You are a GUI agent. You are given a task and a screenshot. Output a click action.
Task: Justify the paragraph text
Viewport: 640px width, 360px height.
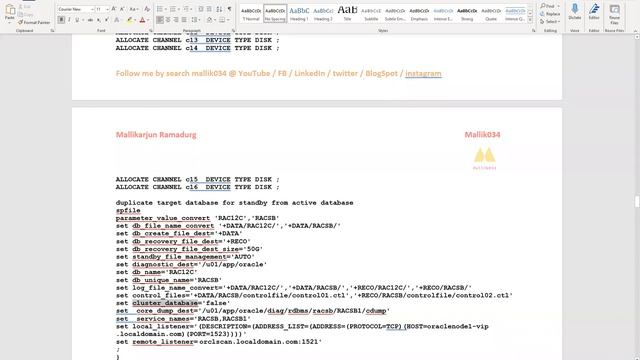pos(184,20)
